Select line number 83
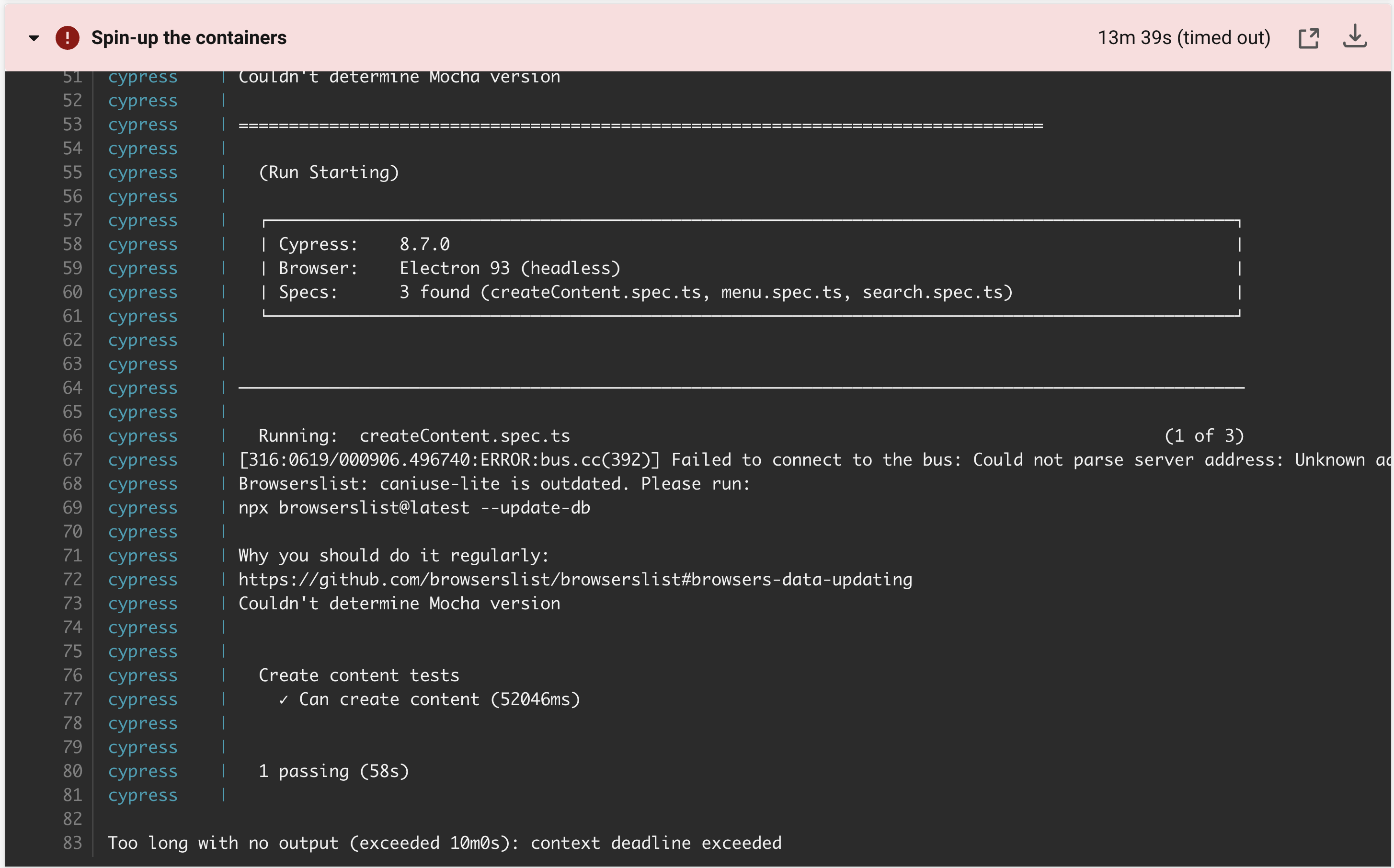 coord(72,843)
